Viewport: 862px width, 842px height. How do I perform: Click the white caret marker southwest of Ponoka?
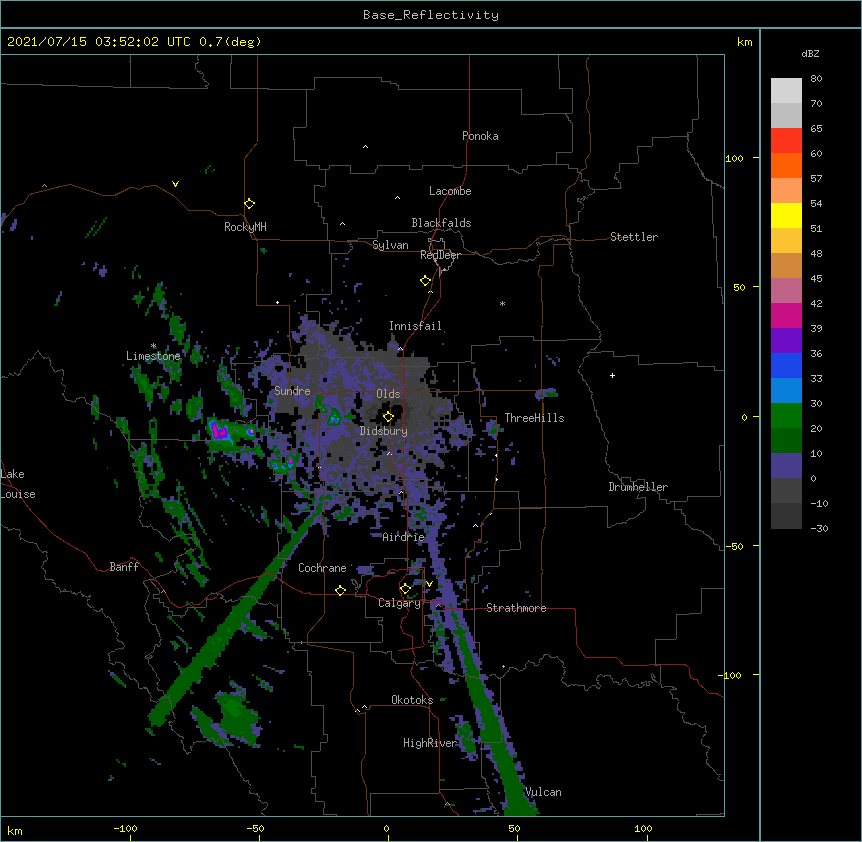pos(365,147)
